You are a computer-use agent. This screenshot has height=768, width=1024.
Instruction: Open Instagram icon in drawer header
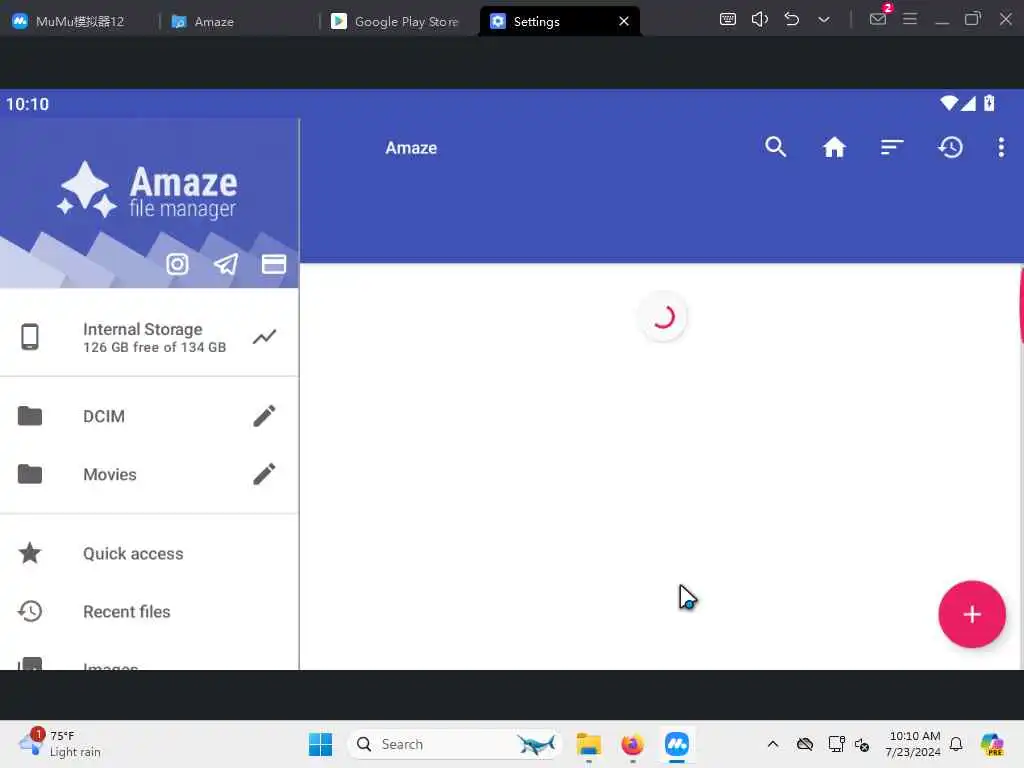tap(177, 264)
